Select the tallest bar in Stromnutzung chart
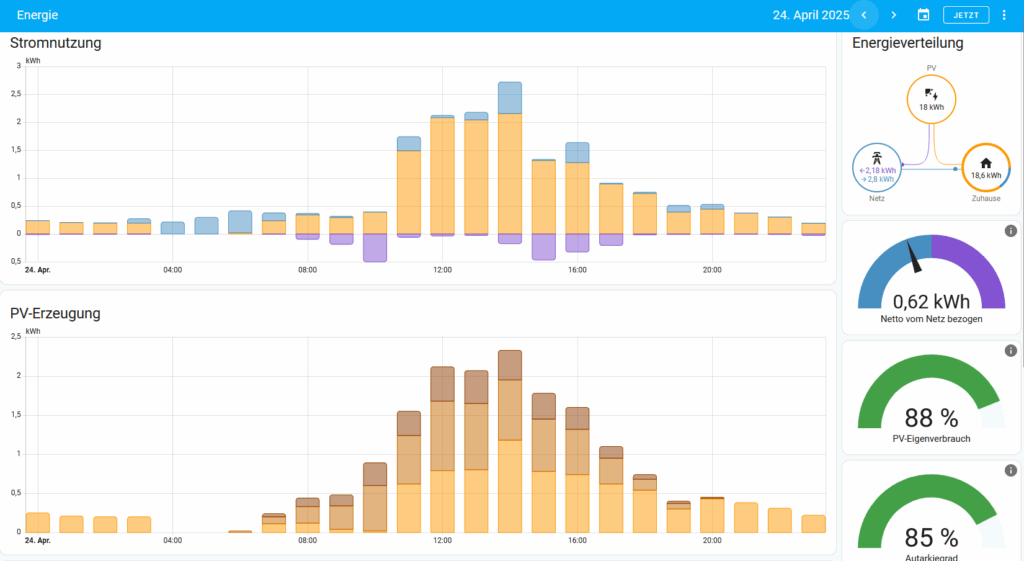The height and width of the screenshot is (561, 1024). pyautogui.click(x=510, y=160)
